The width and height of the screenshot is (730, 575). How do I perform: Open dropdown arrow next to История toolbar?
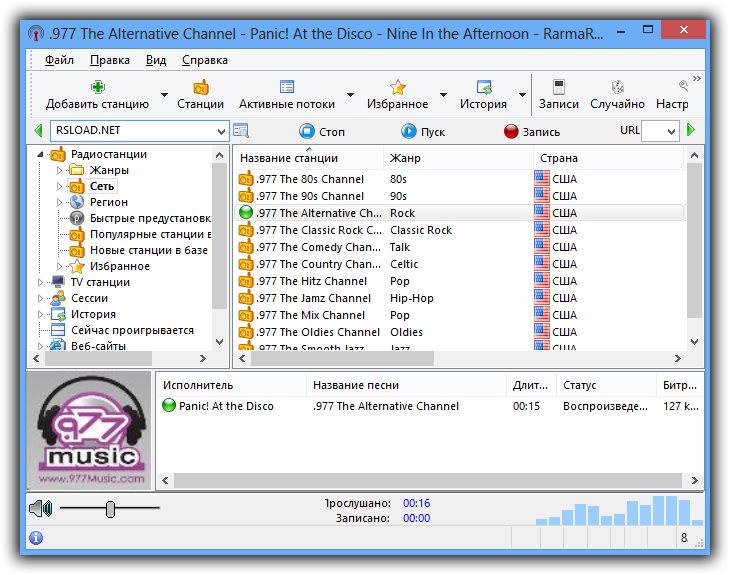522,95
